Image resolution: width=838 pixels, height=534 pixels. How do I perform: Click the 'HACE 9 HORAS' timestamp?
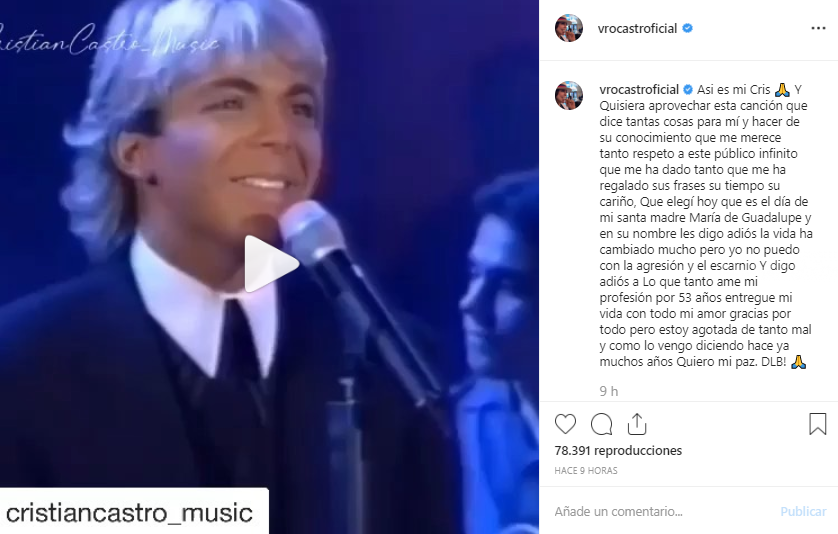point(586,470)
